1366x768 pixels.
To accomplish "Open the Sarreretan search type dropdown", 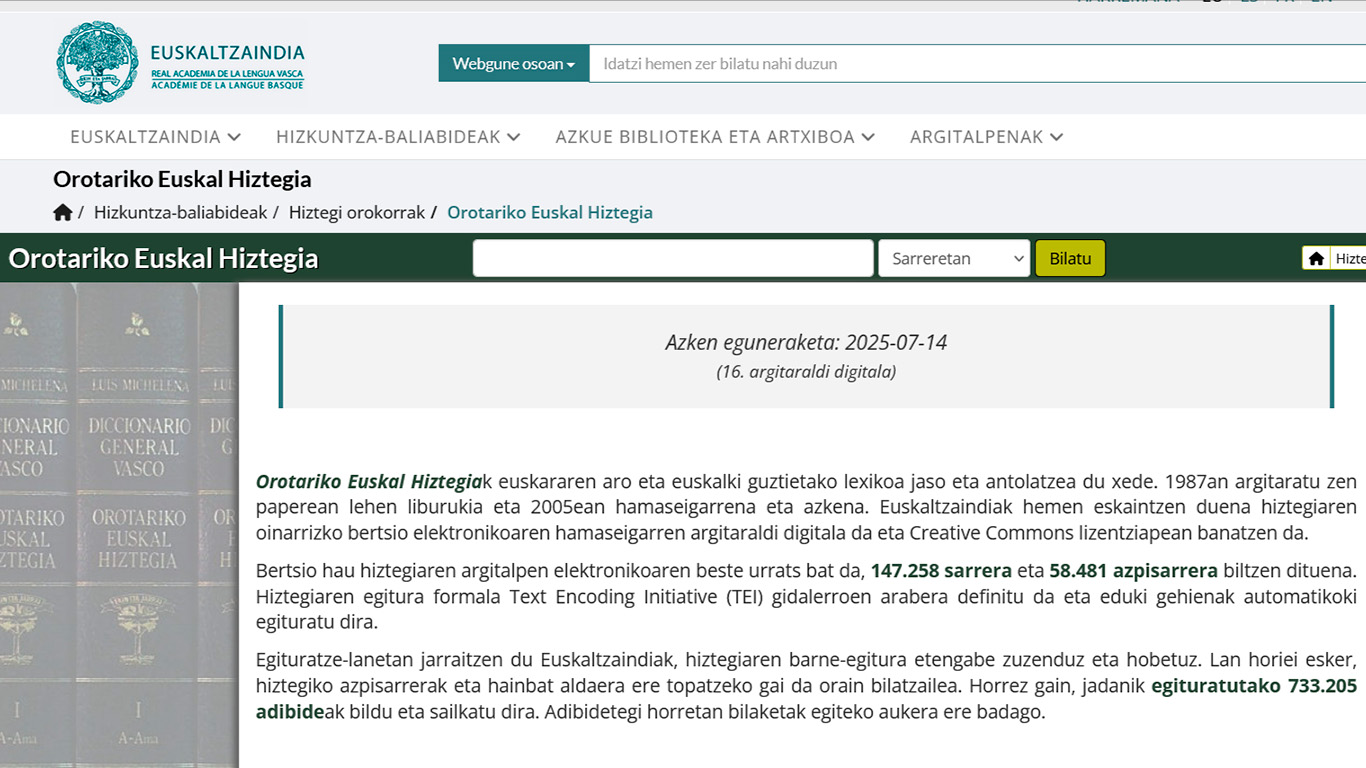I will pyautogui.click(x=953, y=258).
